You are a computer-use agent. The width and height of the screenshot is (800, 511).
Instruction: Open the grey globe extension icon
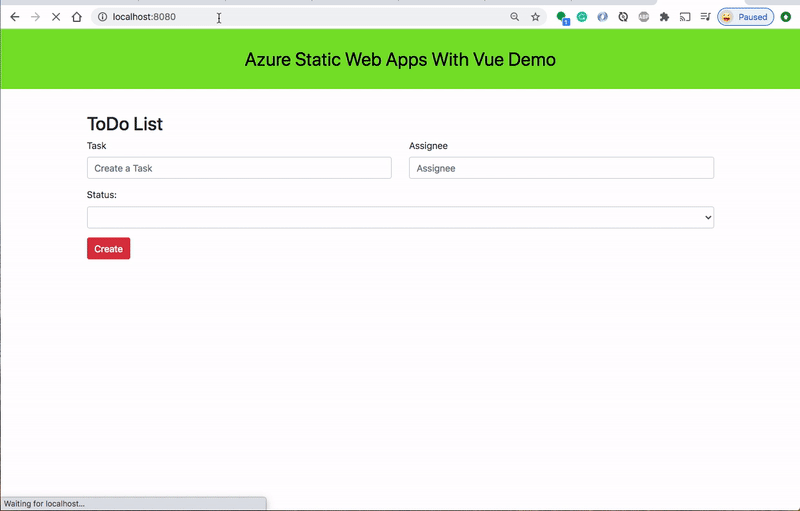pos(644,17)
